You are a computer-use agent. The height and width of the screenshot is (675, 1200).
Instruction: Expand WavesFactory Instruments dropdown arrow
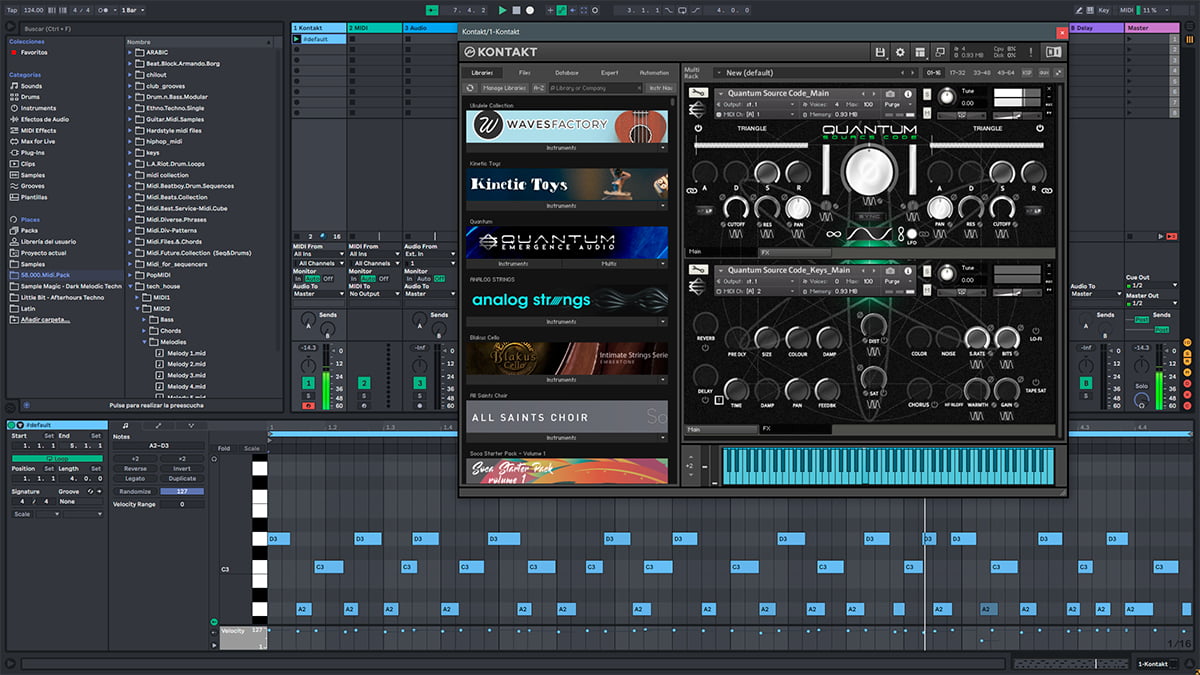click(662, 148)
